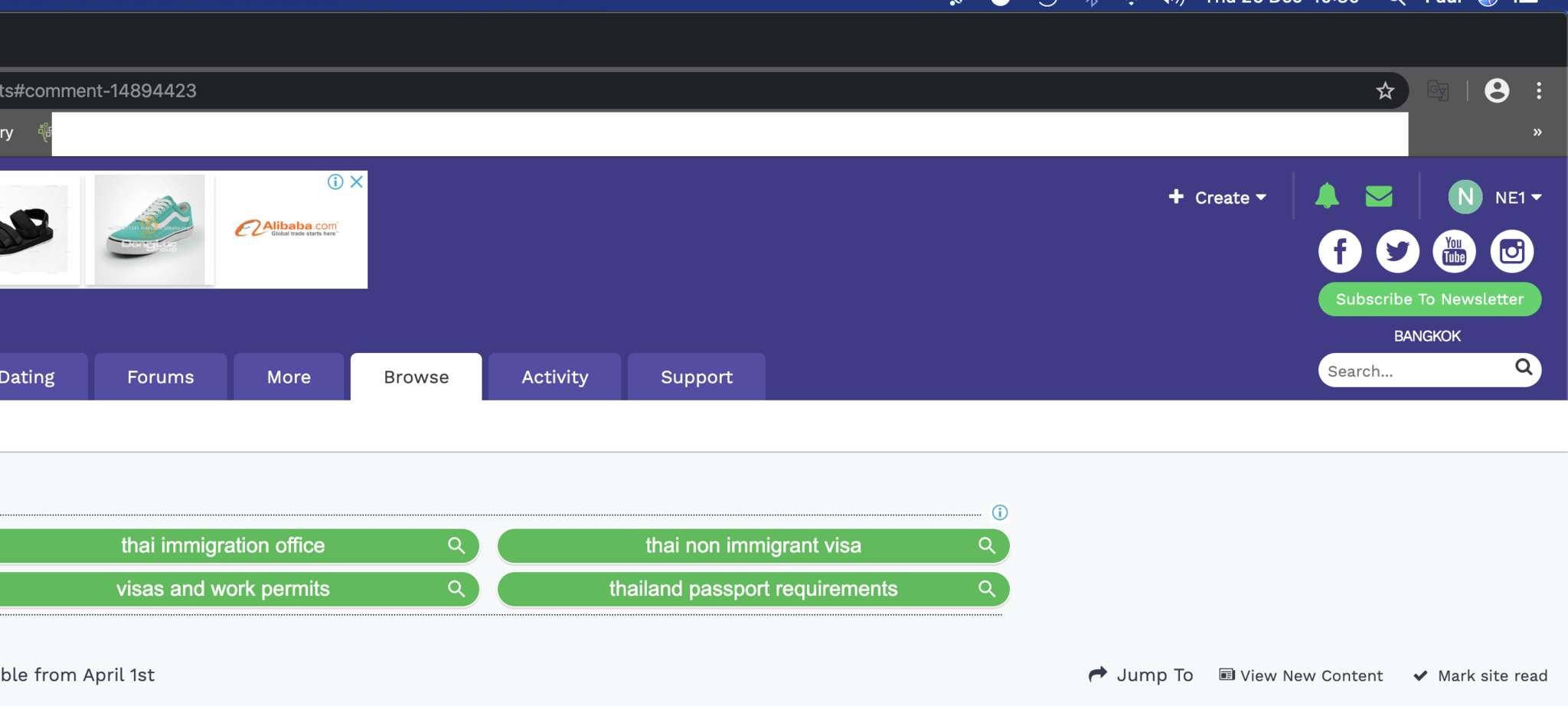Open the browser three-dot menu
Image resolution: width=1568 pixels, height=706 pixels.
point(1539,90)
